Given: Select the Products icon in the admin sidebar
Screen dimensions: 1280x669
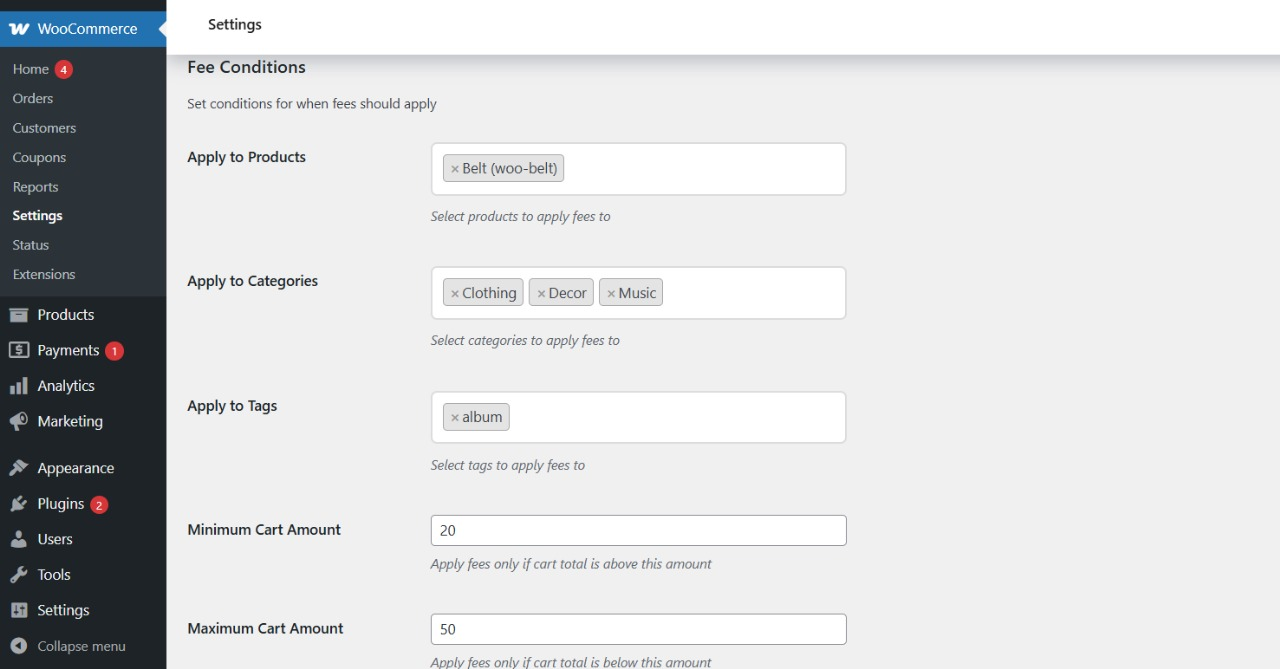Looking at the screenshot, I should (21, 314).
